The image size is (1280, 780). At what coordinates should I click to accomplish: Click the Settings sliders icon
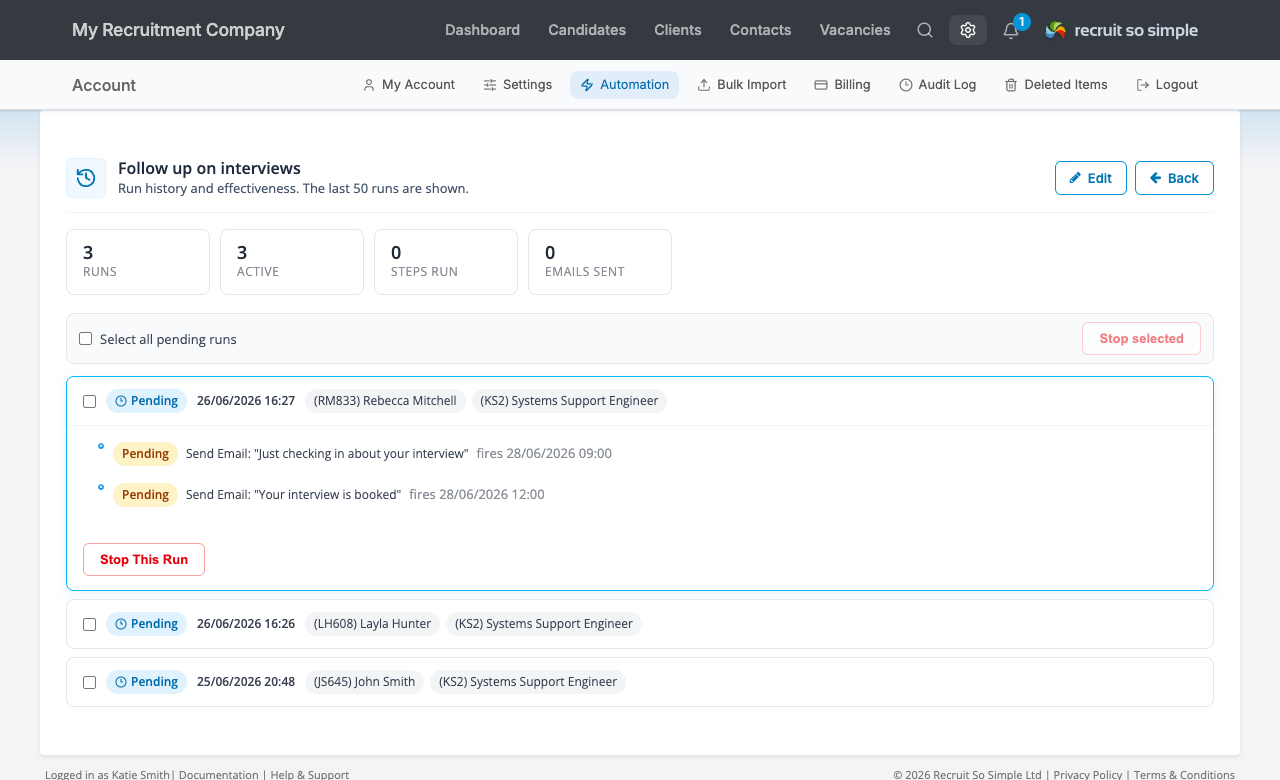click(x=490, y=85)
